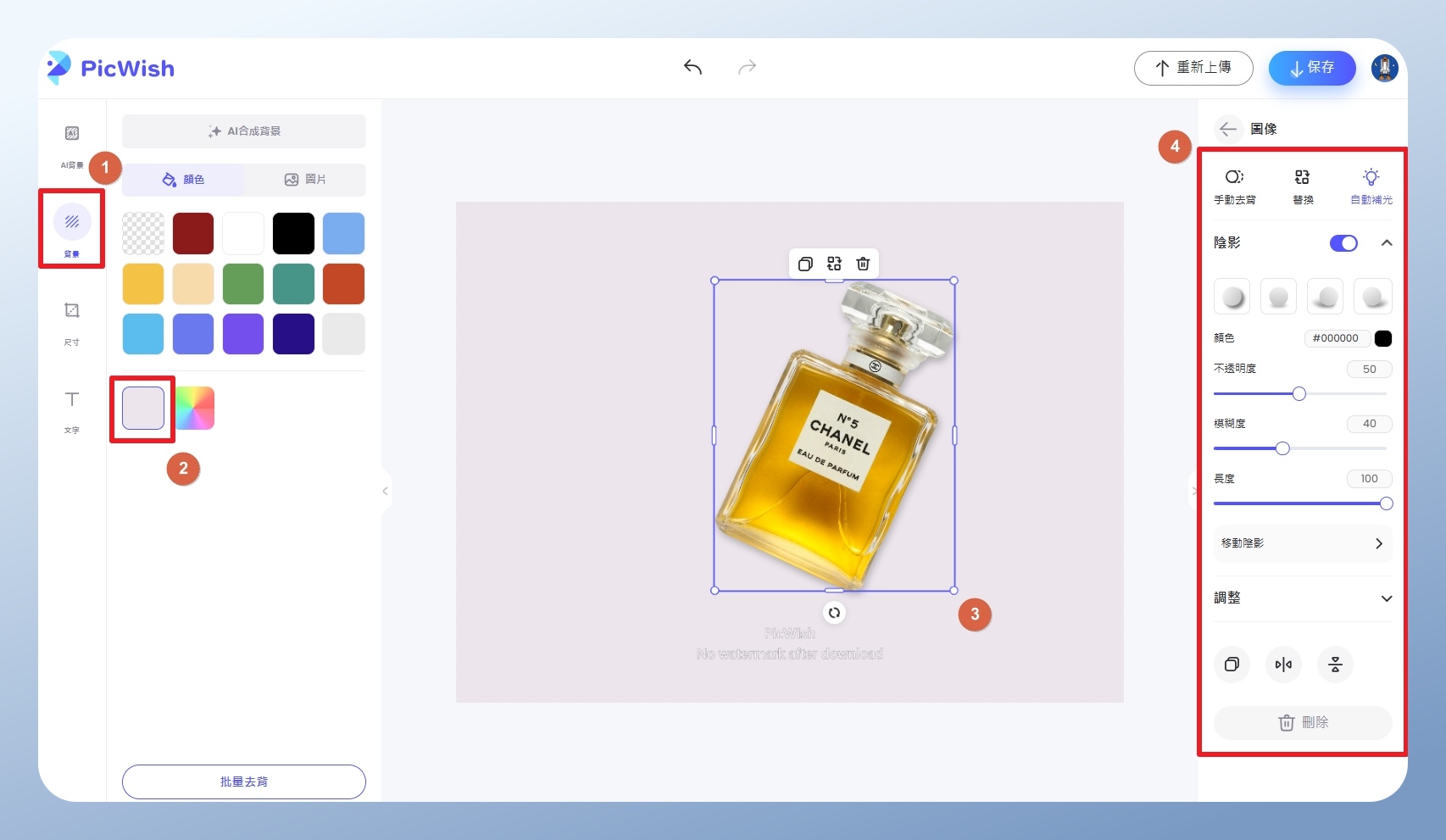Switch to the 圖片 image tab

[305, 180]
